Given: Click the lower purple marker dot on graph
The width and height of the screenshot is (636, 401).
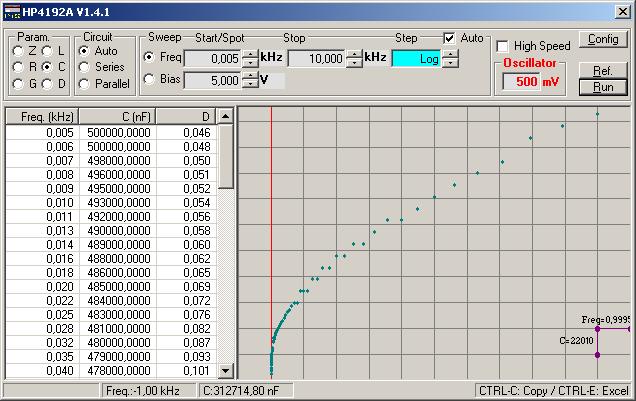Looking at the screenshot, I should pyautogui.click(x=597, y=355).
